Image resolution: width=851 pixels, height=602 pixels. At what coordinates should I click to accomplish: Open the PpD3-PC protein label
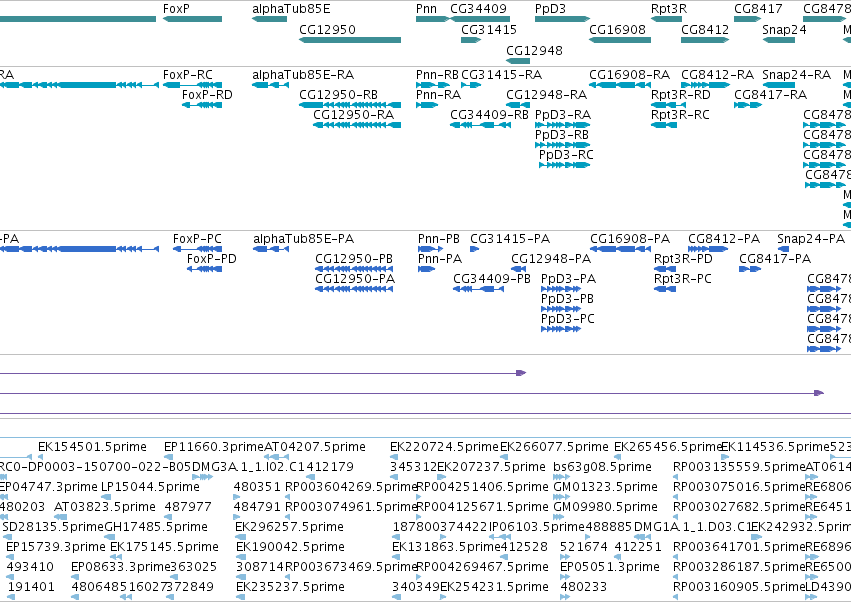568,319
